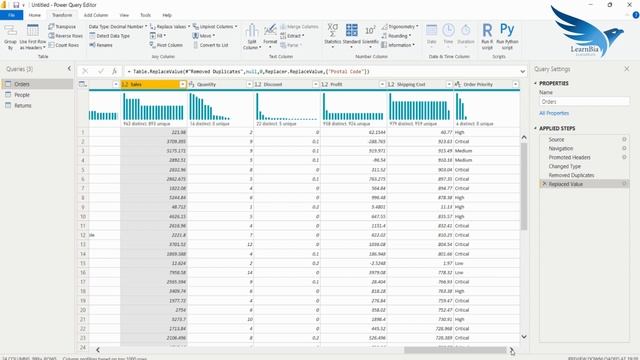Switch to the Add Column tab
Viewport: 640px width, 360px height.
point(96,15)
